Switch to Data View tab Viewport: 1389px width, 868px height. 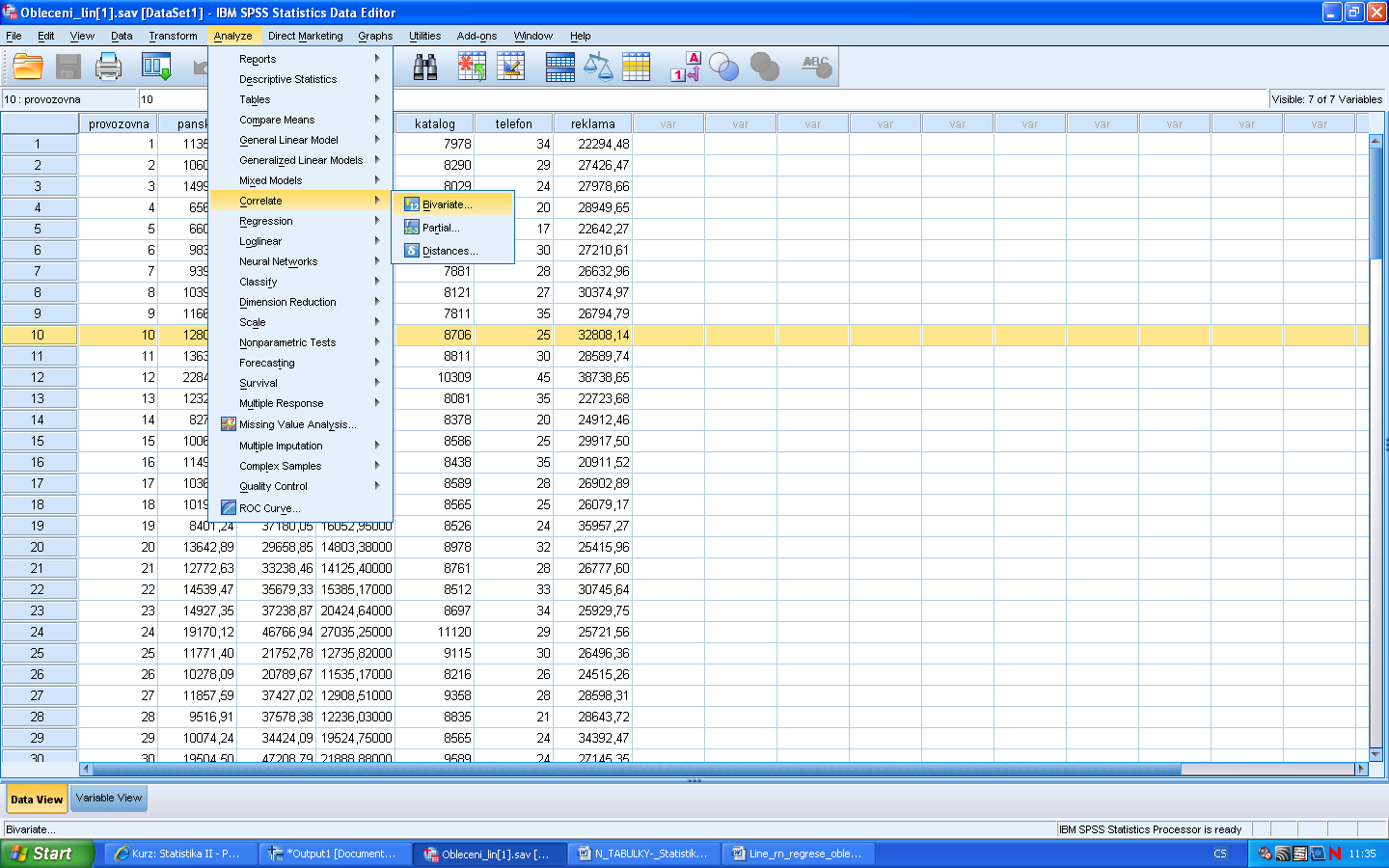[37, 799]
